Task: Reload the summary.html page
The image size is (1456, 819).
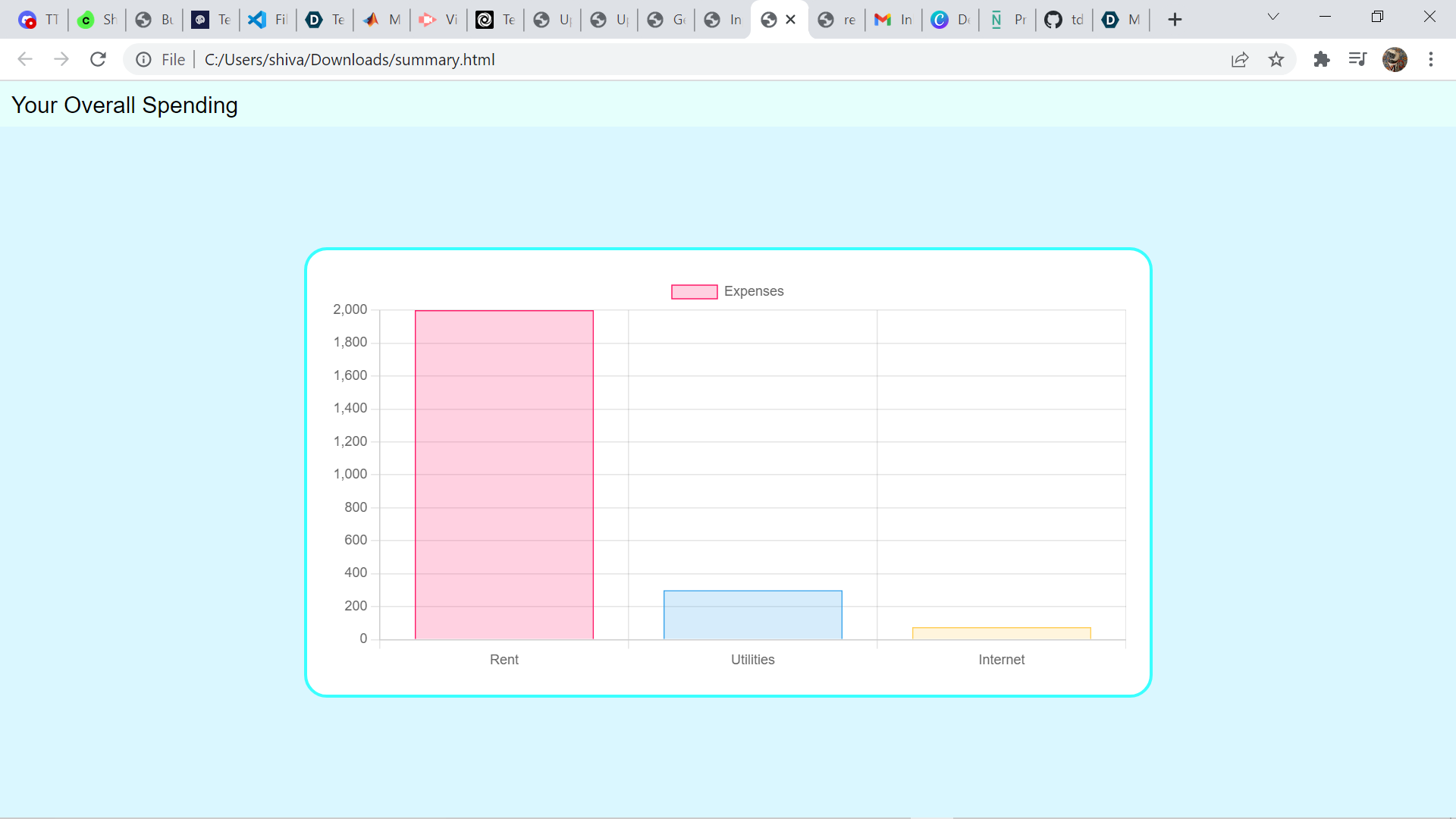Action: pyautogui.click(x=98, y=59)
